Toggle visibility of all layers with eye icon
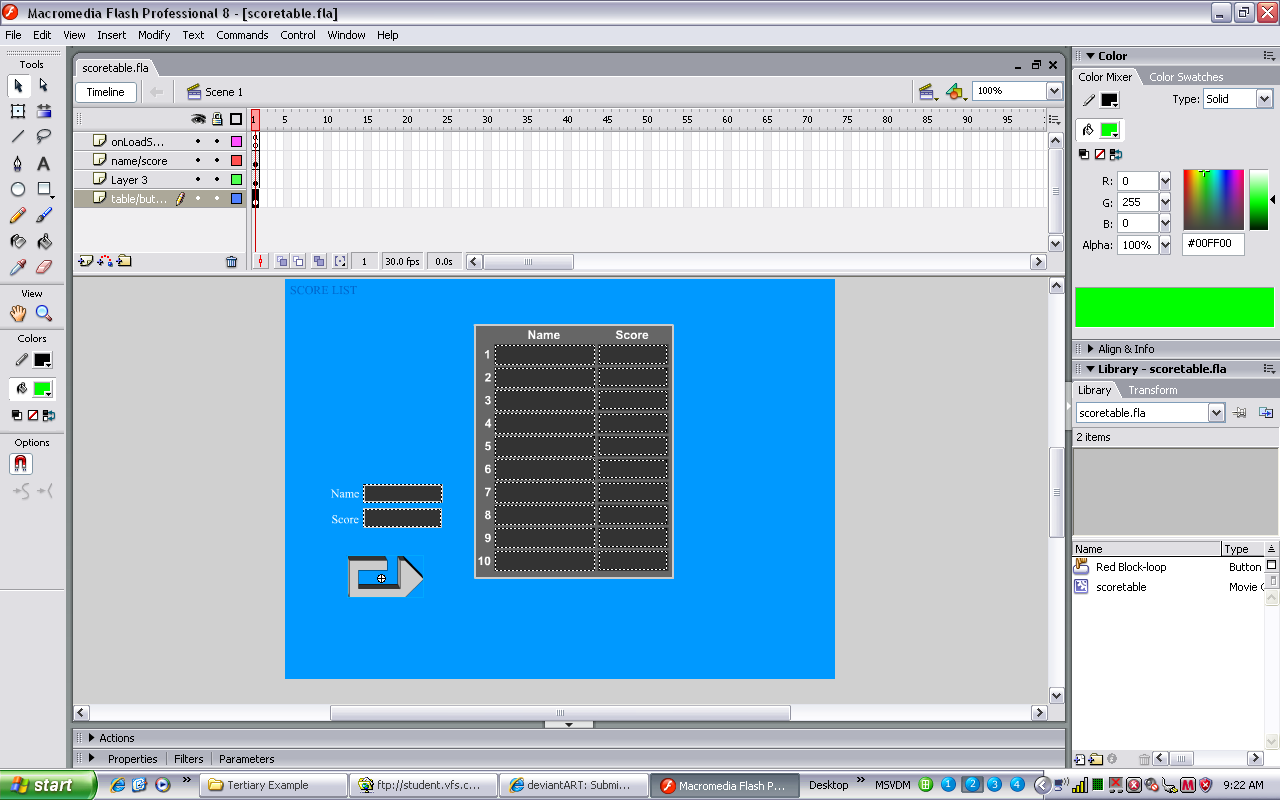This screenshot has height=800, width=1280. 198,119
